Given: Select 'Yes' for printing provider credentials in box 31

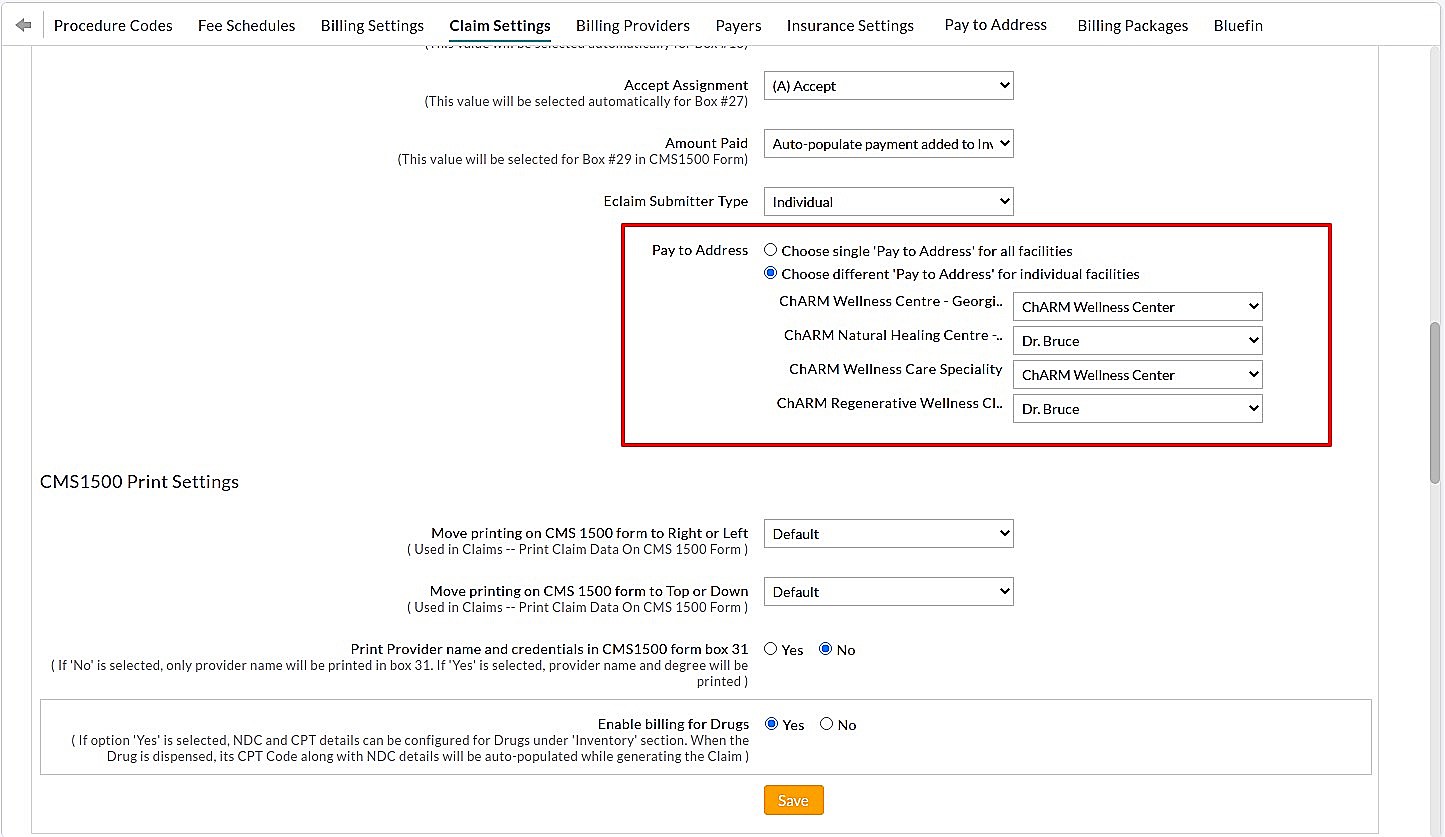Looking at the screenshot, I should [x=770, y=648].
